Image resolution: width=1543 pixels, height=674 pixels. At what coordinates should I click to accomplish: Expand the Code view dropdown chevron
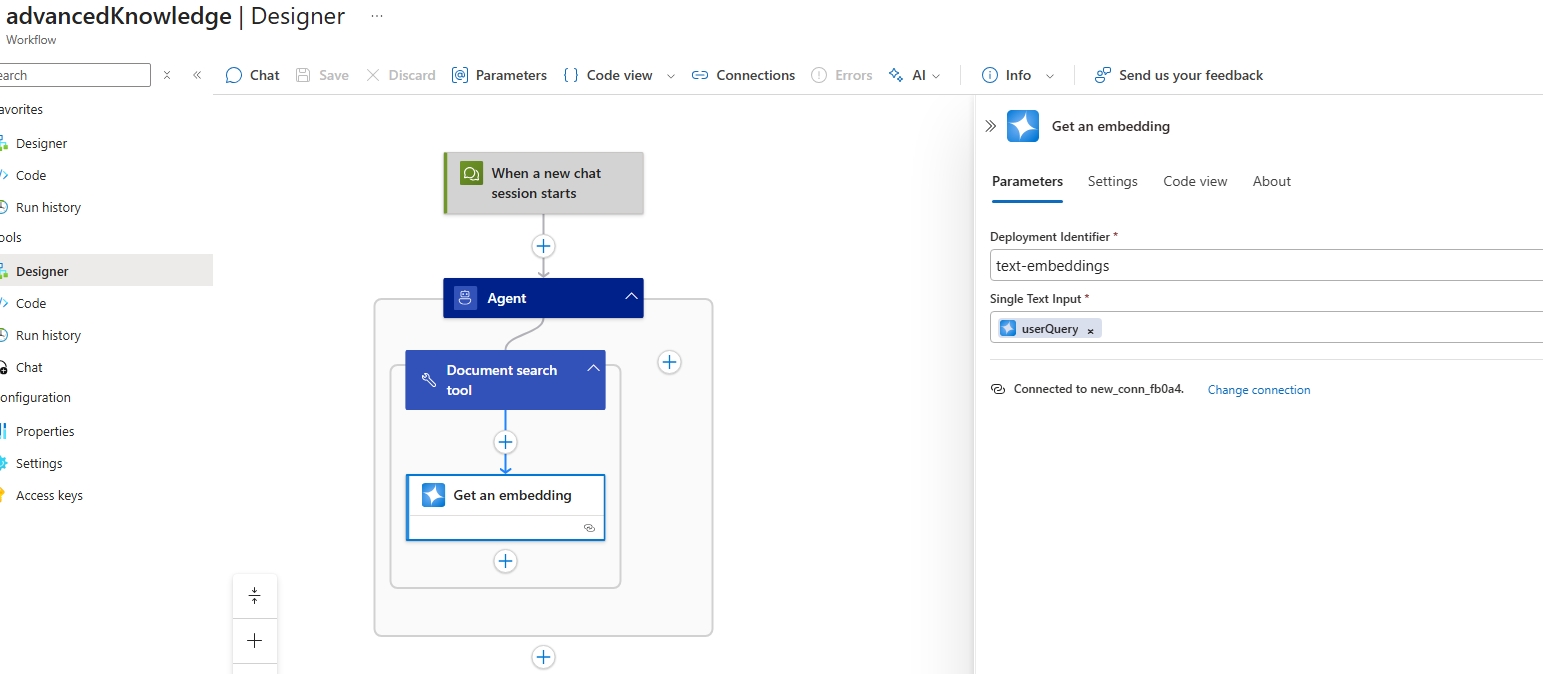click(x=670, y=76)
